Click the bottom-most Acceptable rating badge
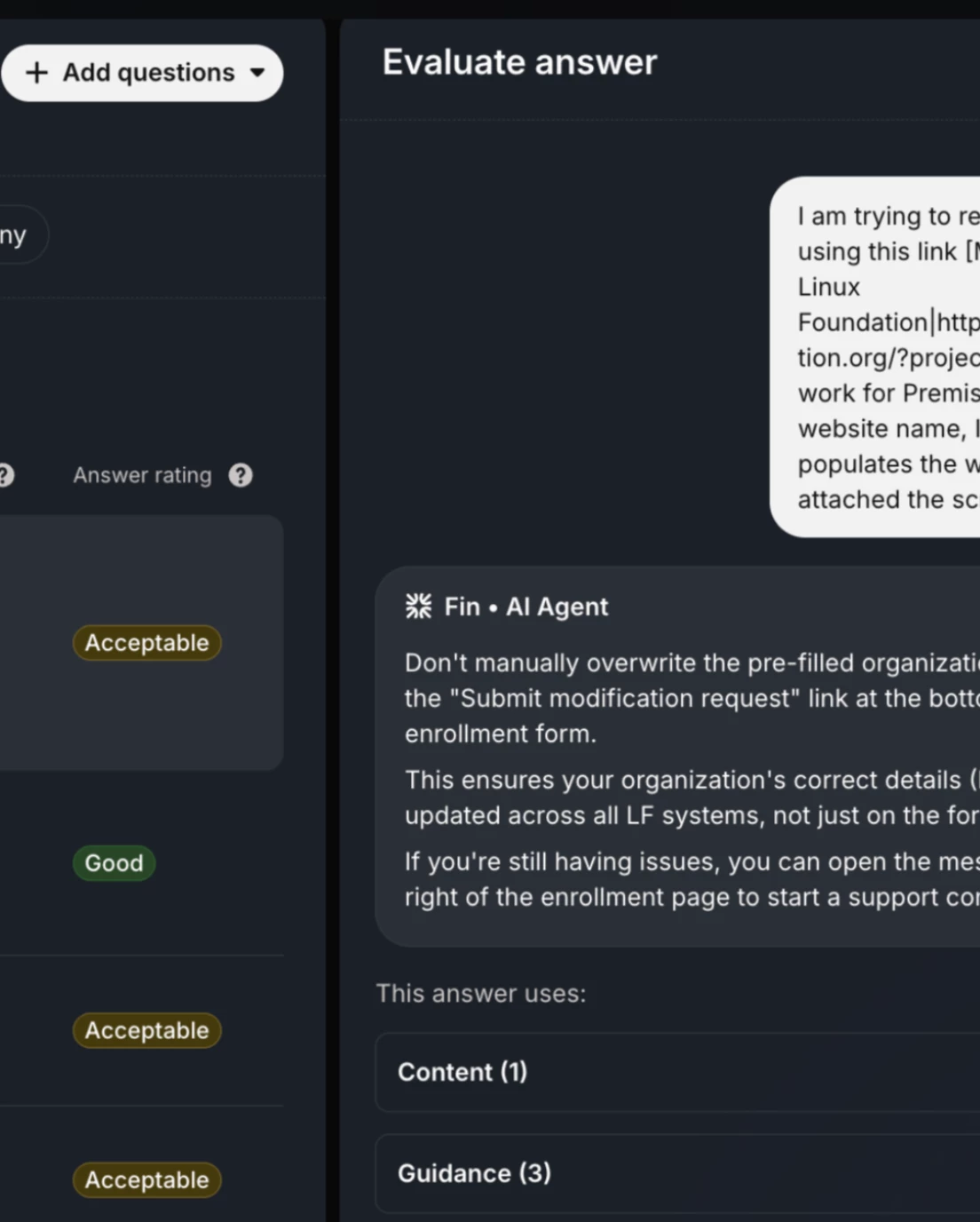This screenshot has height=1222, width=980. click(x=146, y=1180)
